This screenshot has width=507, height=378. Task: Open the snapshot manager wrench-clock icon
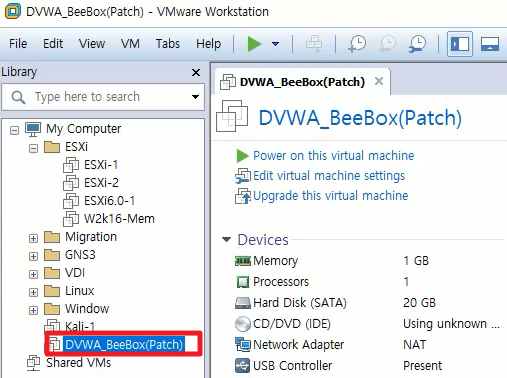(x=417, y=44)
